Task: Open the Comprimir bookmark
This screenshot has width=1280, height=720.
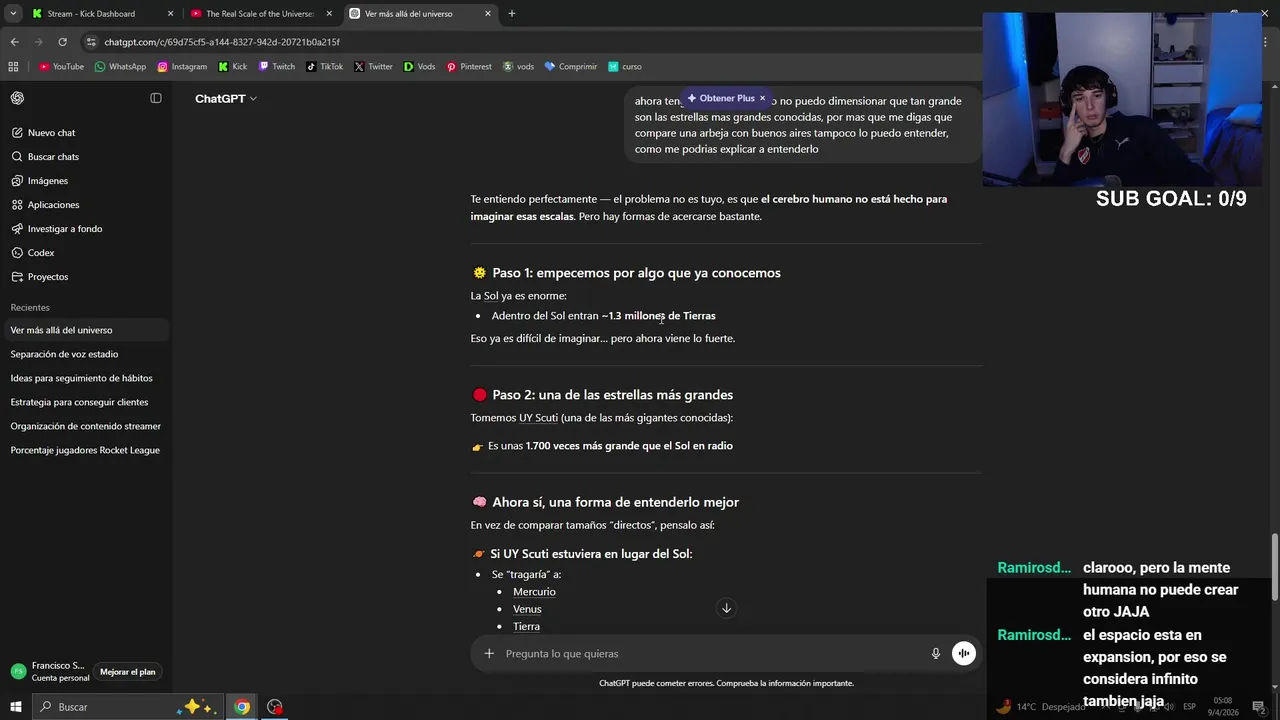Action: point(571,67)
